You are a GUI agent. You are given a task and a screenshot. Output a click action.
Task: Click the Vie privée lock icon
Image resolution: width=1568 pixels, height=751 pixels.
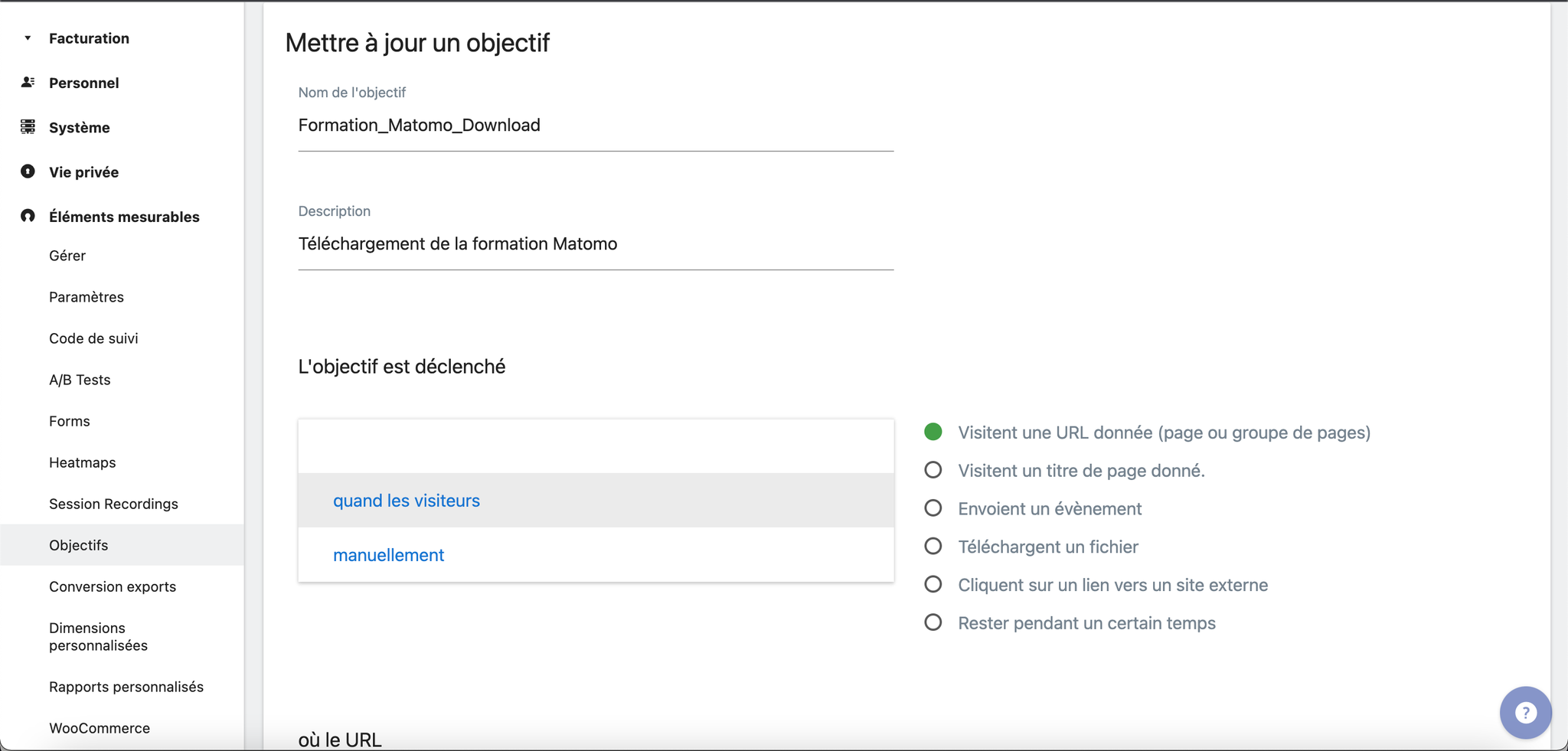tap(28, 171)
